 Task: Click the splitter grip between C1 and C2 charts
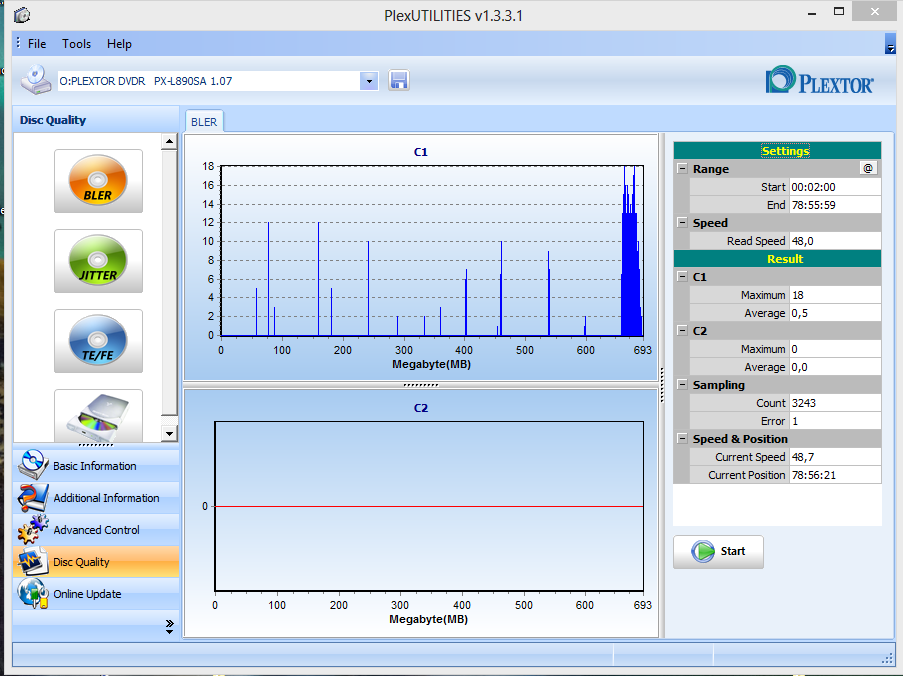[x=421, y=385]
